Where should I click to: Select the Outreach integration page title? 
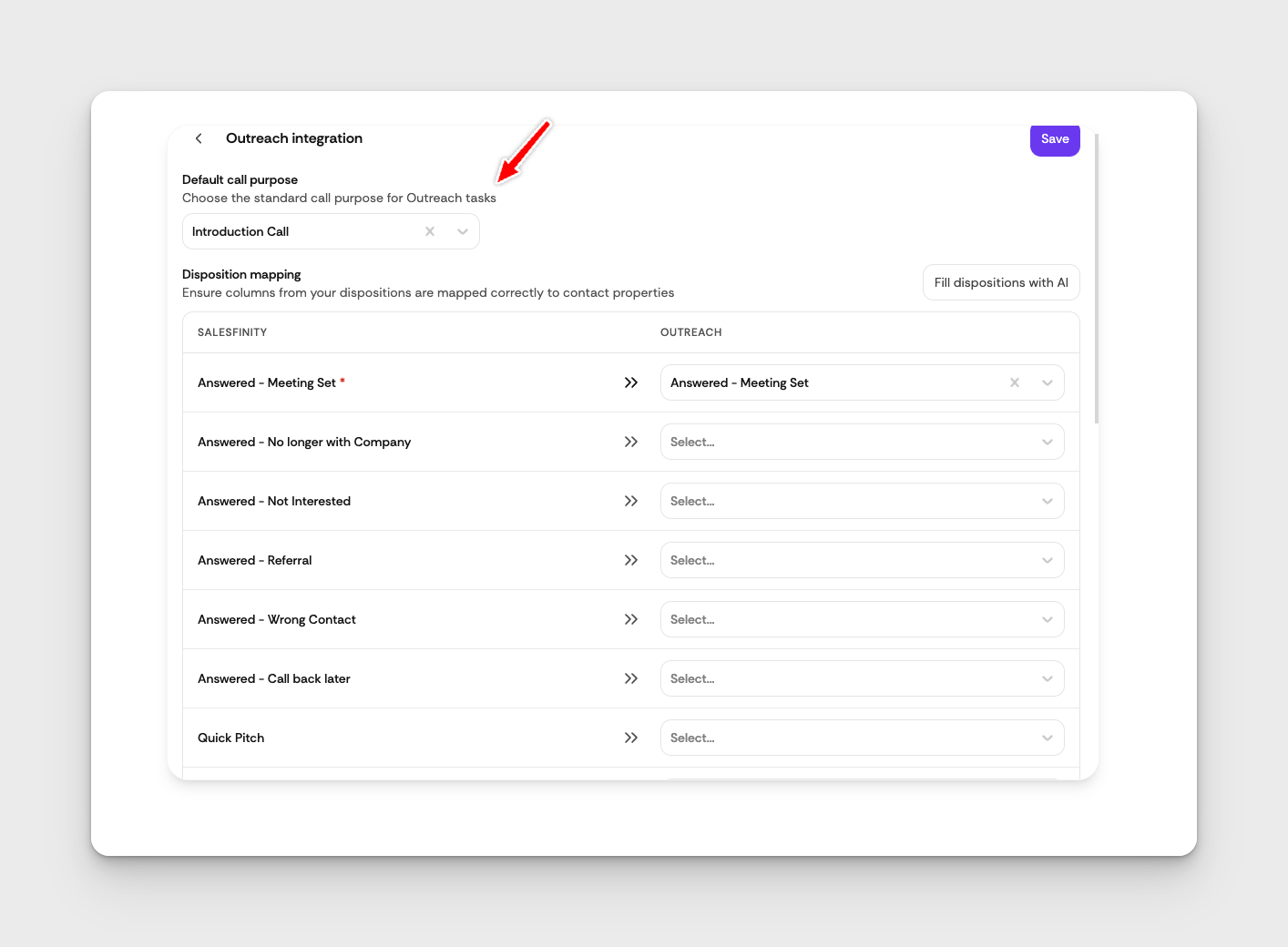(x=294, y=138)
